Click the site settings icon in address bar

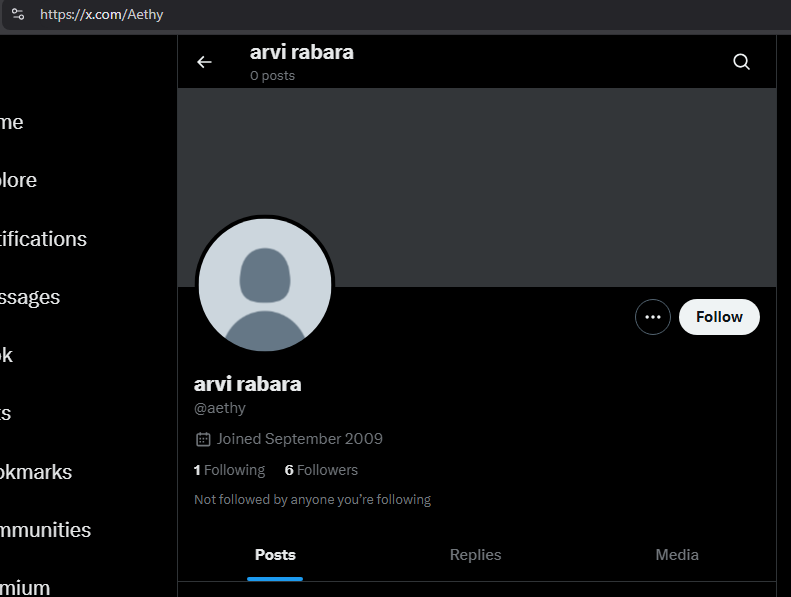tap(18, 14)
